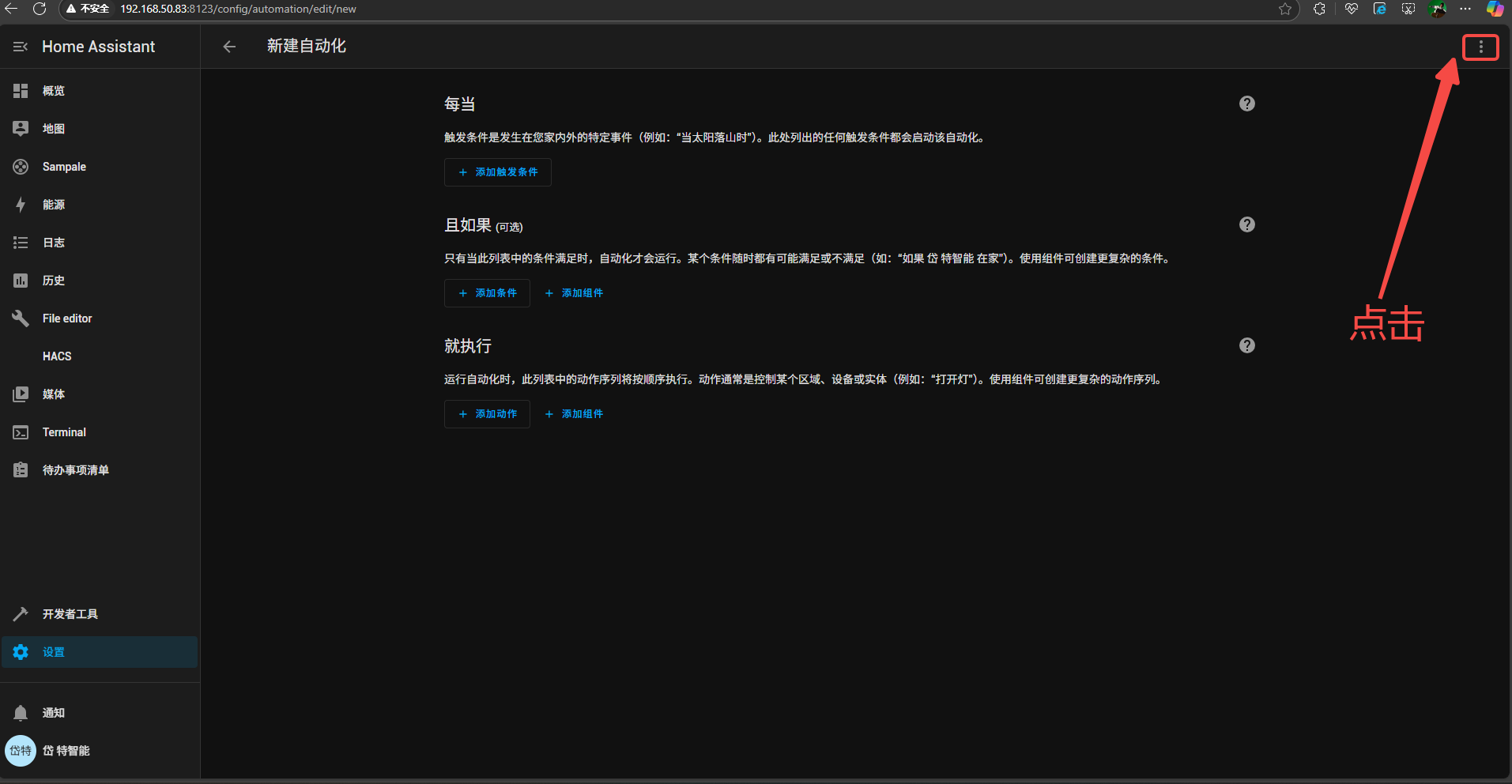Open help for the 且如果 condition section
This screenshot has width=1512, height=784.
click(x=1246, y=225)
